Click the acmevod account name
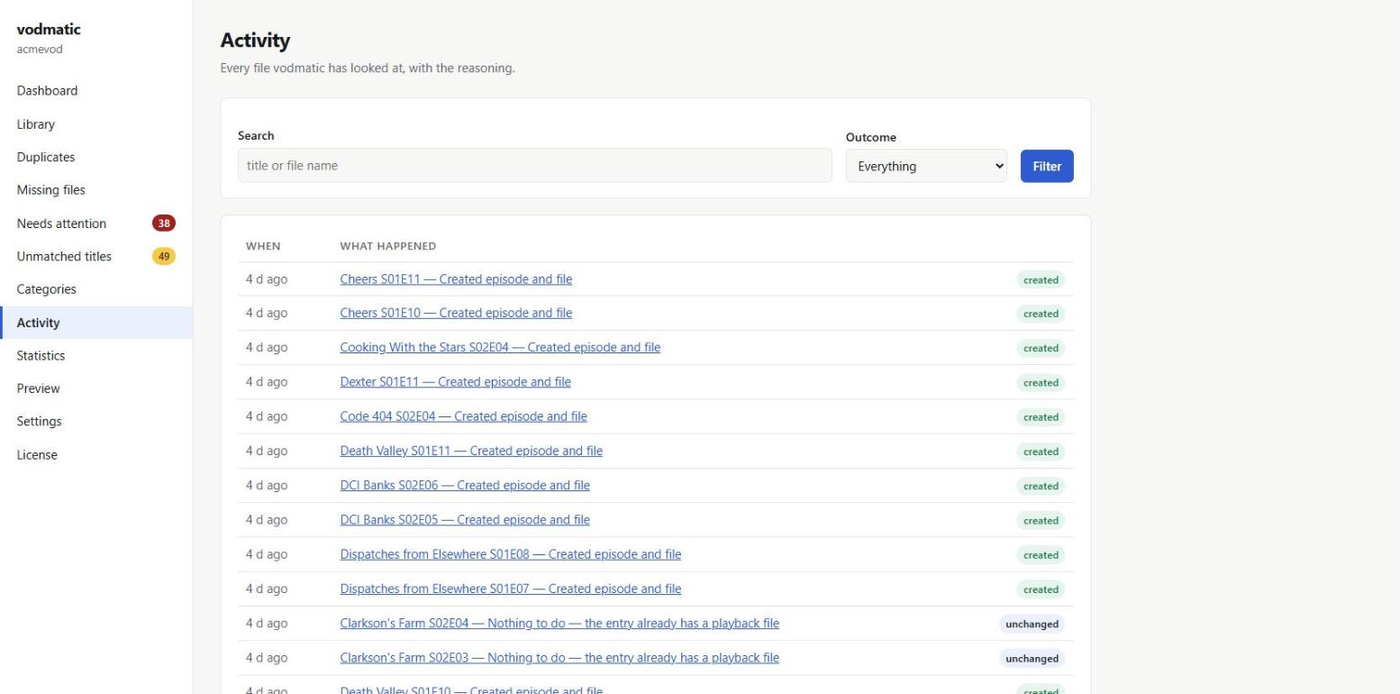The image size is (1400, 694). (40, 49)
